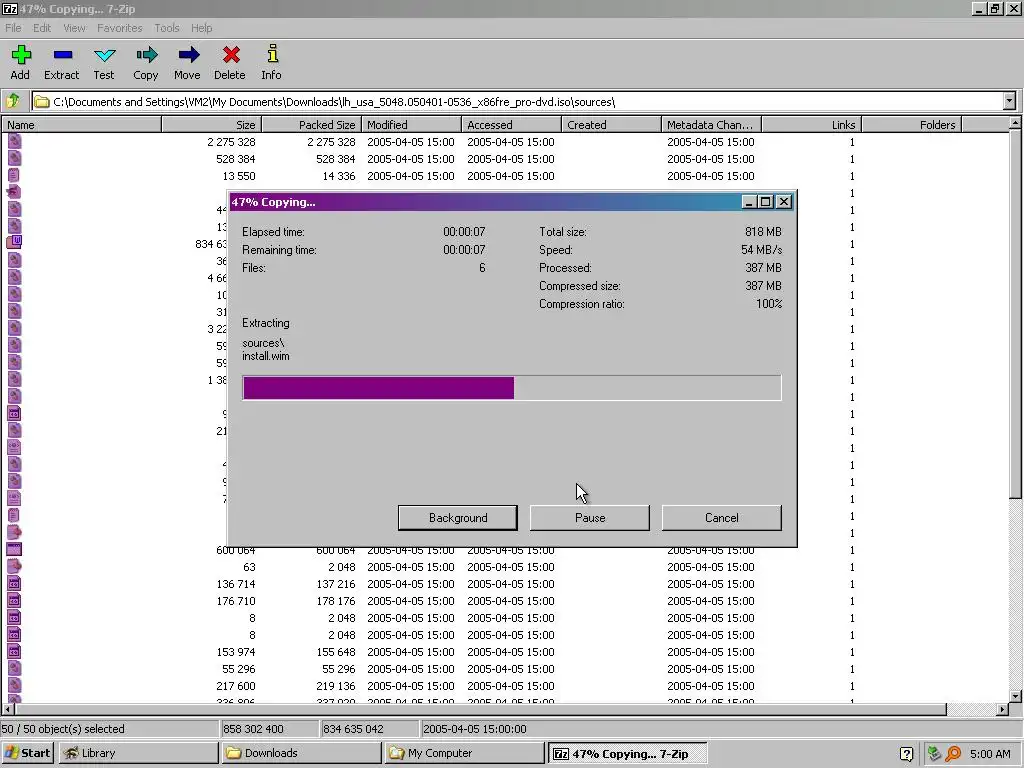This screenshot has width=1024, height=768.
Task: Click the 7-Zip Copying taskbar button
Action: click(627, 753)
